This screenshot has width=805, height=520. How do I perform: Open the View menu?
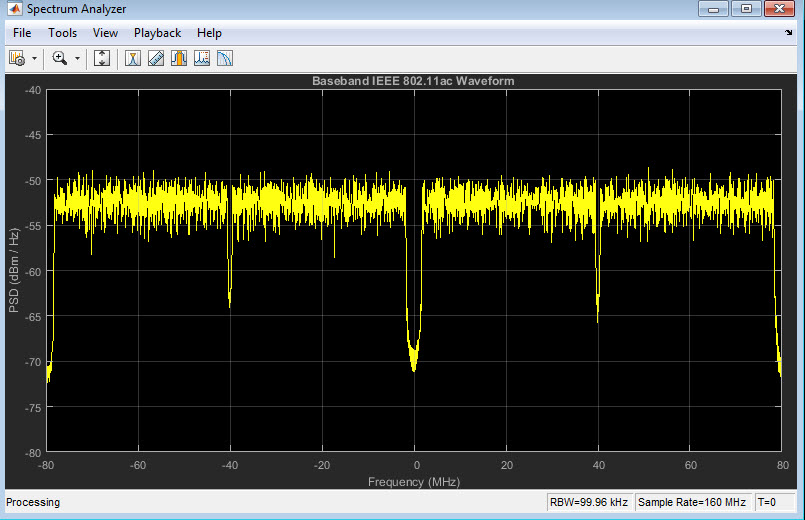[x=105, y=33]
